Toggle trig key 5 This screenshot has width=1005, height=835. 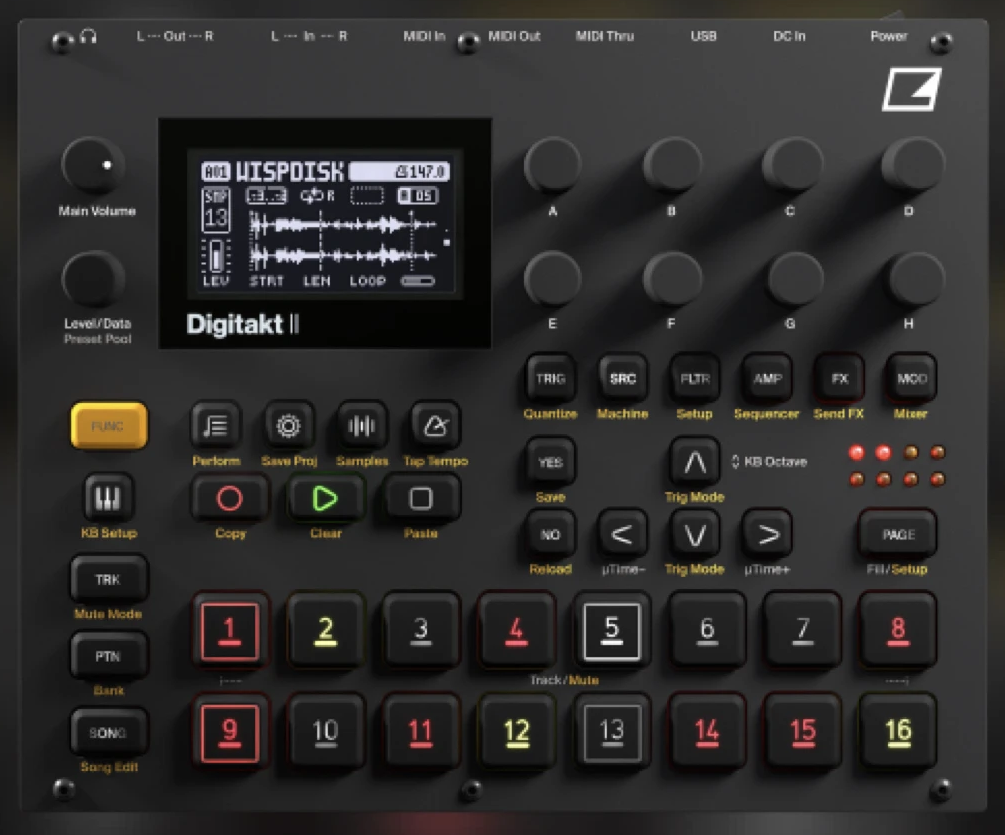point(611,631)
